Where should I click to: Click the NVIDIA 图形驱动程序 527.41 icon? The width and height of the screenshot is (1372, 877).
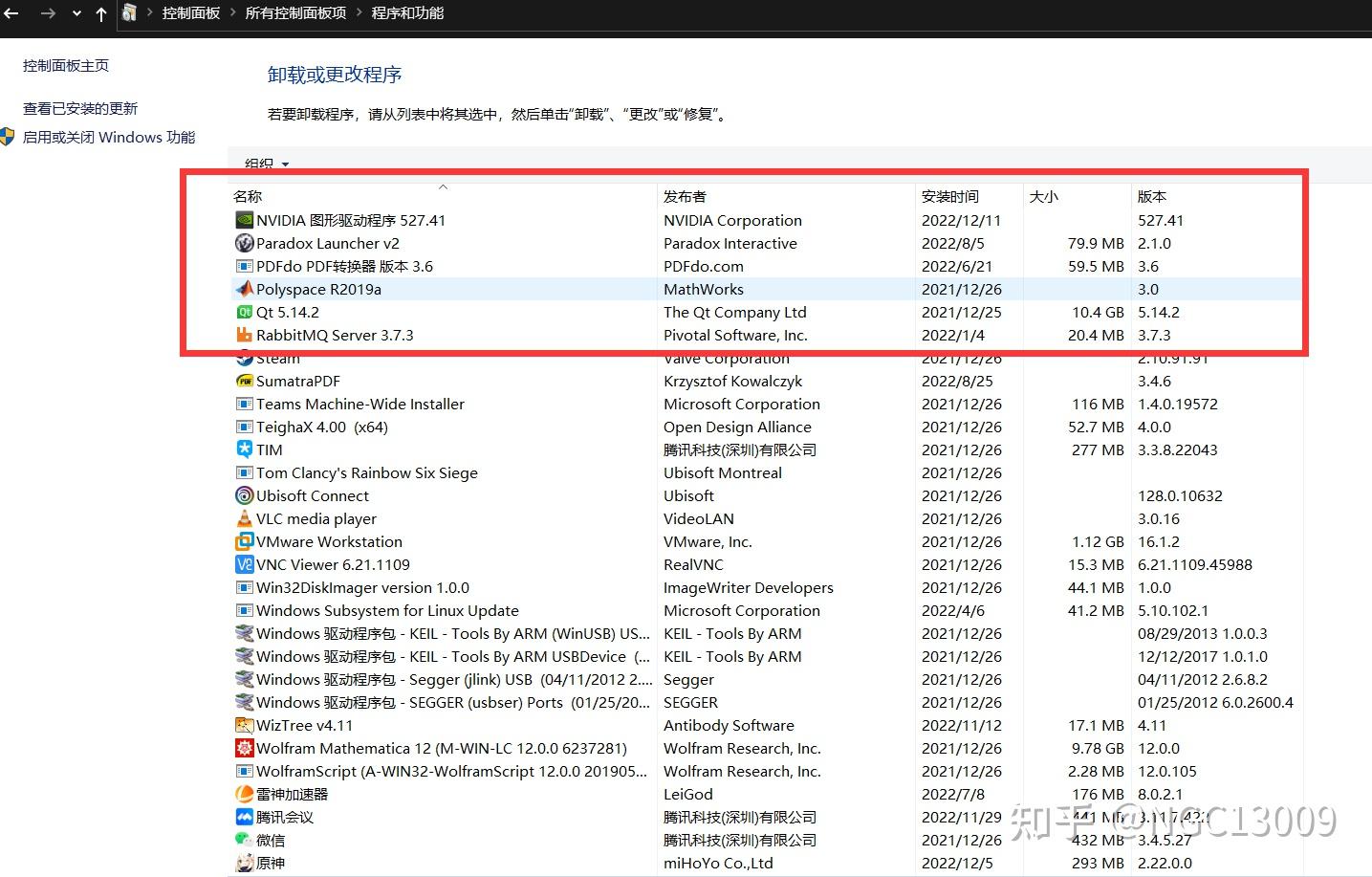[x=244, y=220]
